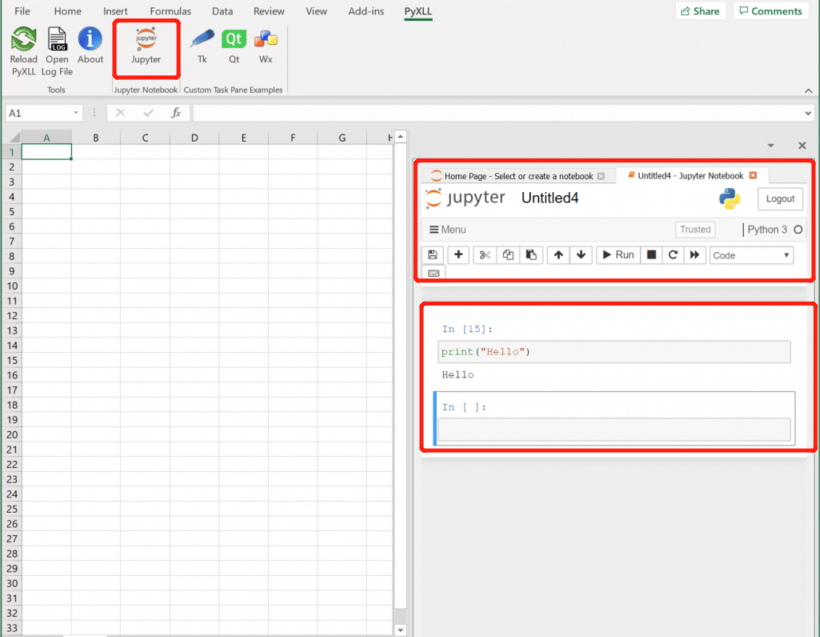Expand the Name Box dropdown arrow
This screenshot has height=637, width=820.
(76, 113)
